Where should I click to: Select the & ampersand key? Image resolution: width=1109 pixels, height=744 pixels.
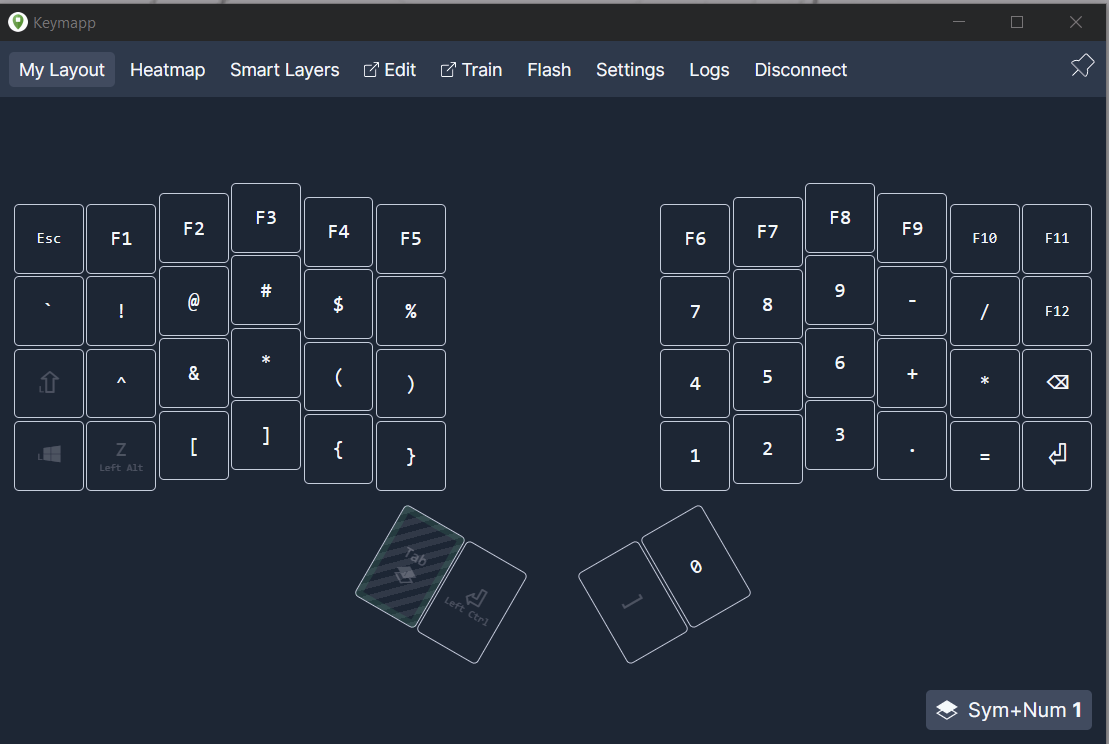(x=194, y=373)
